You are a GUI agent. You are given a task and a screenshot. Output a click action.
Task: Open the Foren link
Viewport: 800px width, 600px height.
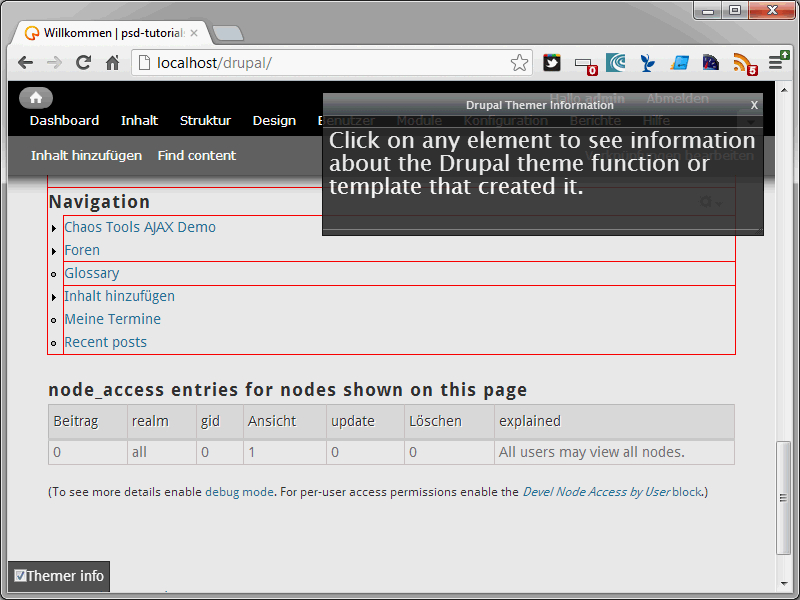[82, 250]
